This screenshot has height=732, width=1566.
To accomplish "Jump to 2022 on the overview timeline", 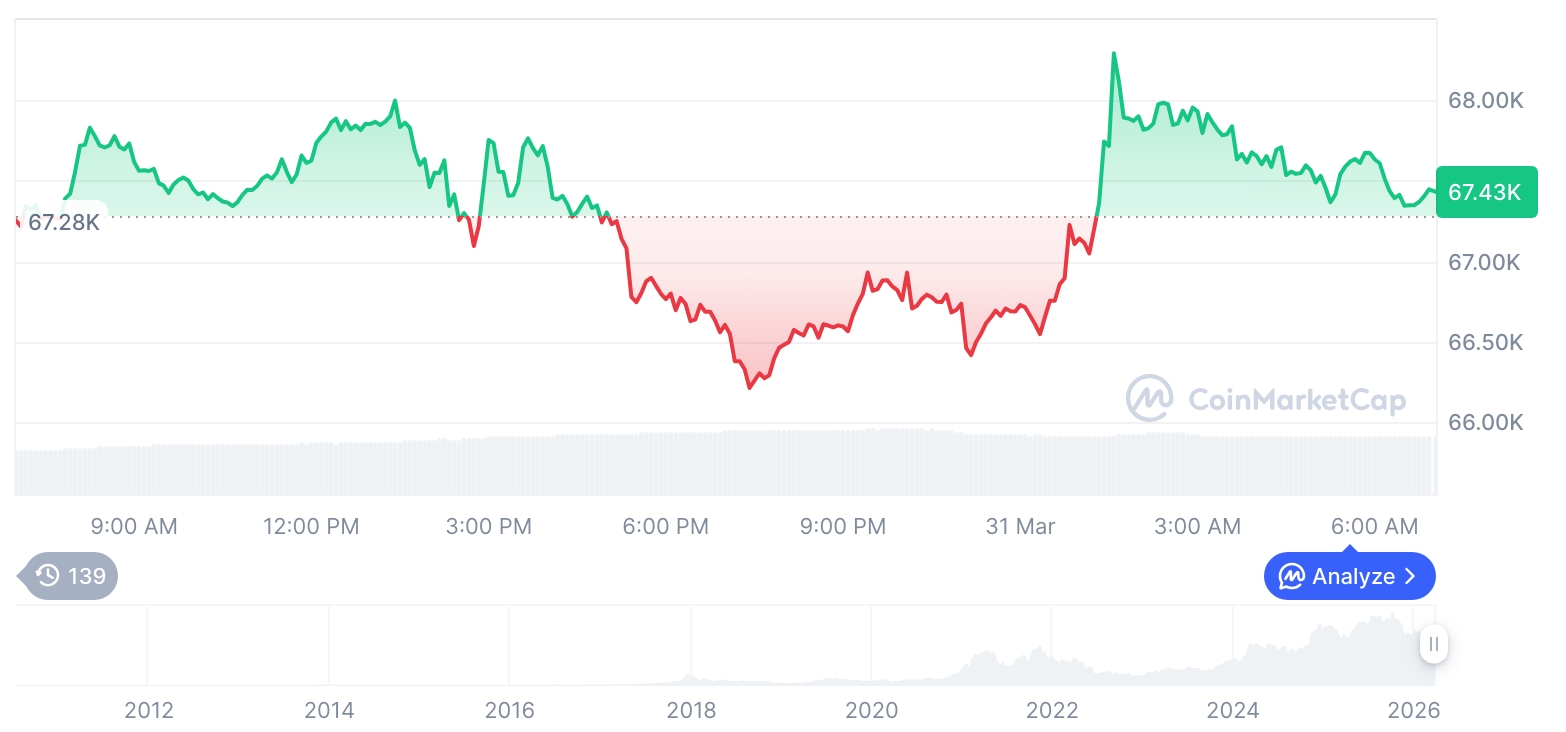I will [x=1052, y=711].
